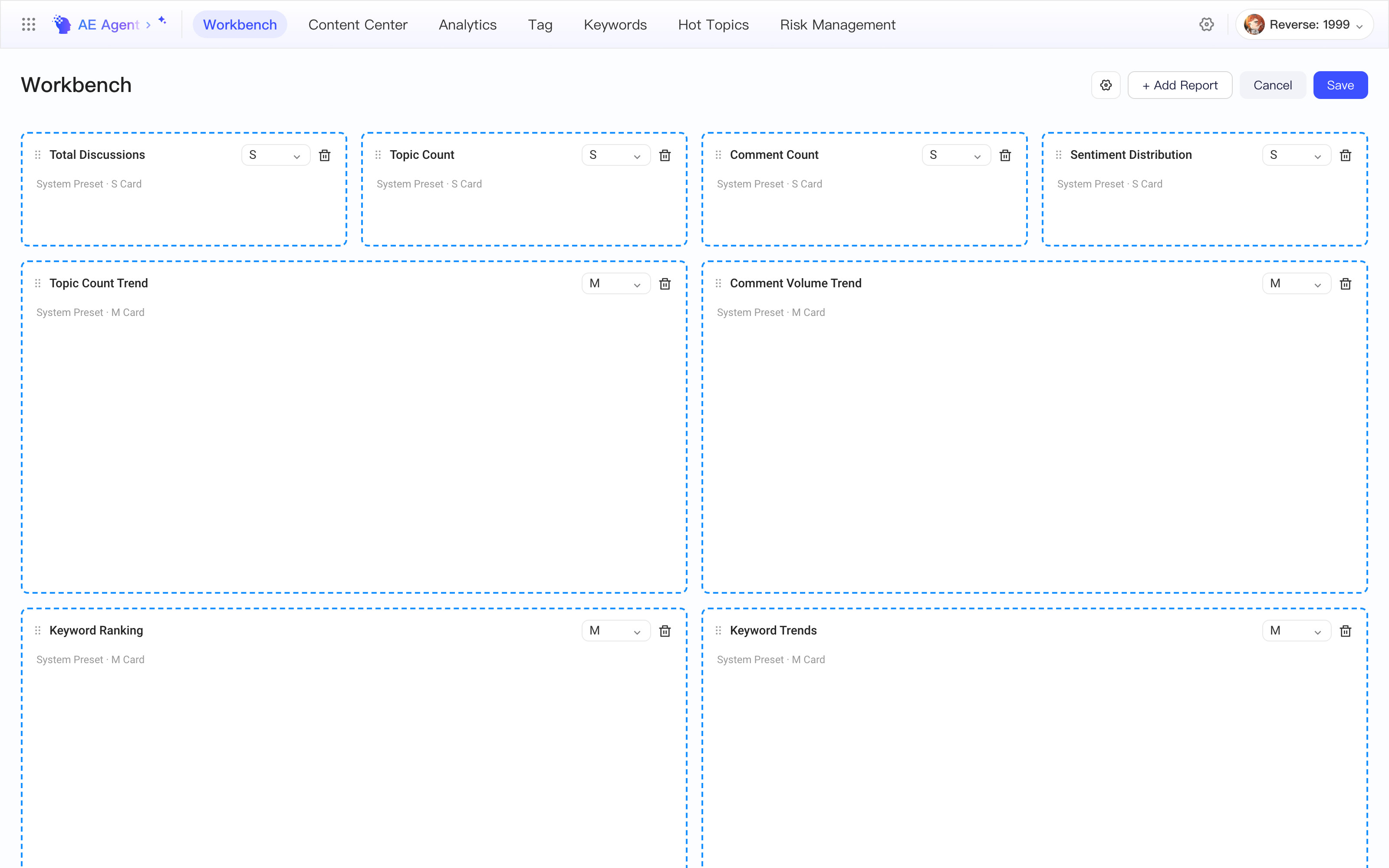Image resolution: width=1389 pixels, height=868 pixels.
Task: Grab the Topic Count Trend drag handle
Action: point(38,283)
